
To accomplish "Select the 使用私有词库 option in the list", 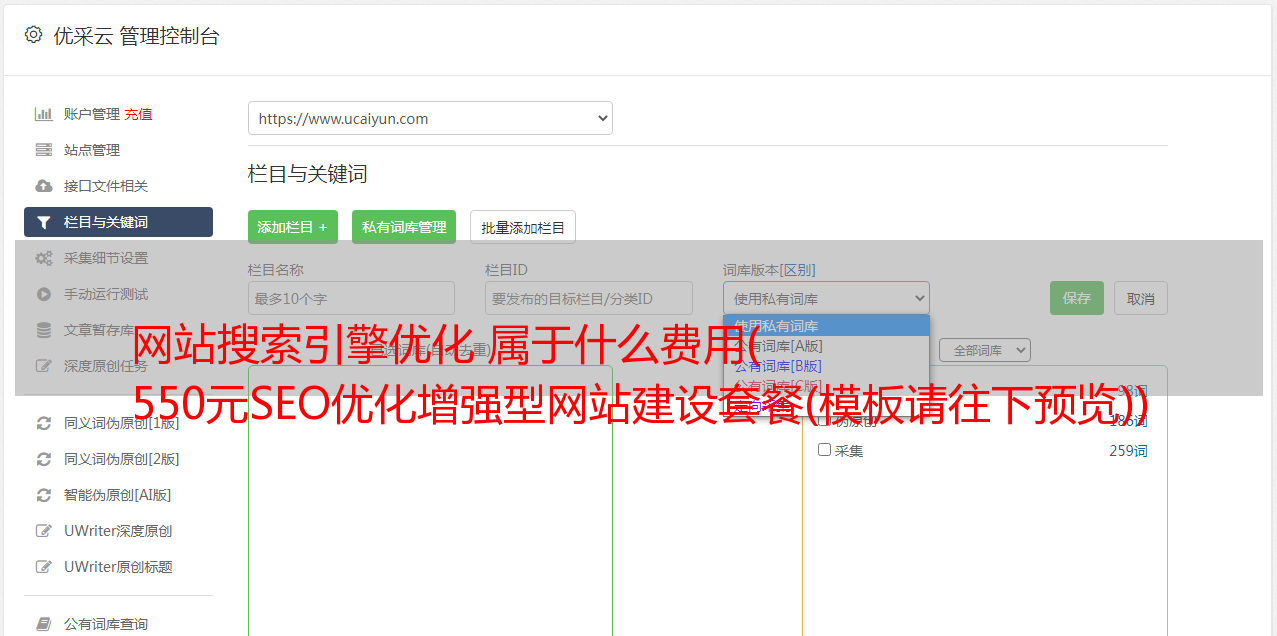I will tap(826, 326).
